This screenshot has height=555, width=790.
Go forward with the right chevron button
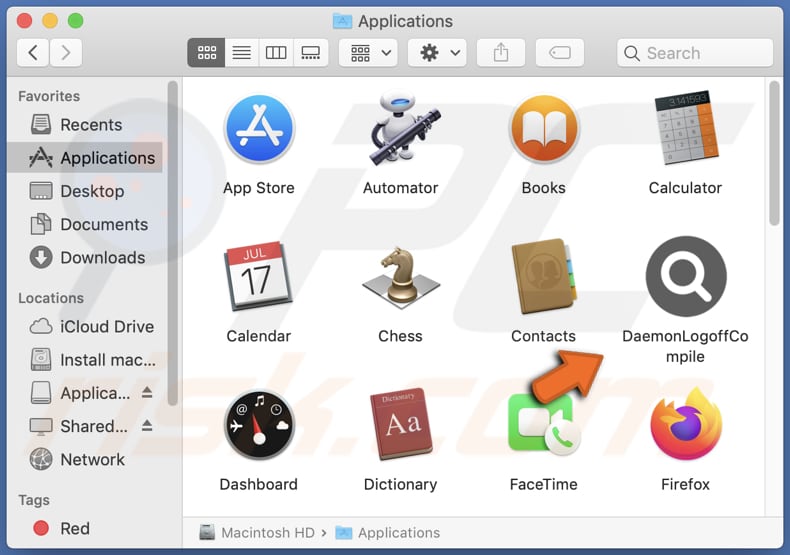(65, 52)
